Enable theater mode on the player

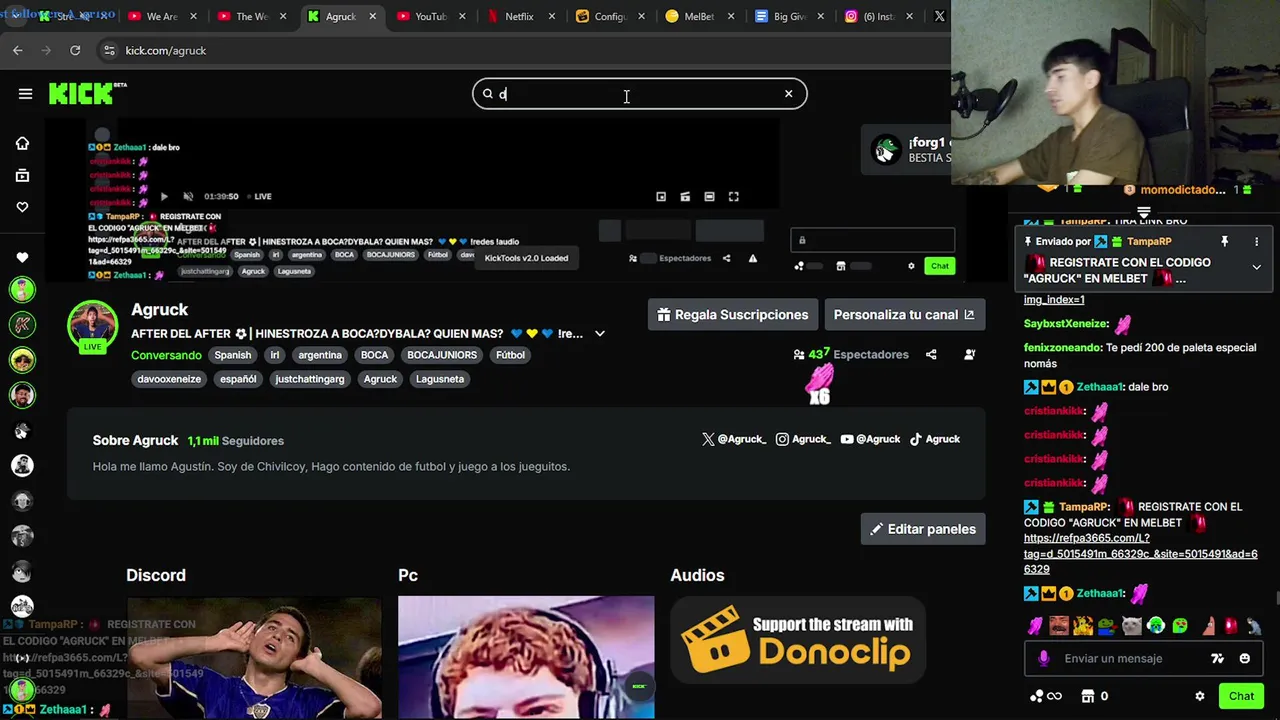(709, 197)
